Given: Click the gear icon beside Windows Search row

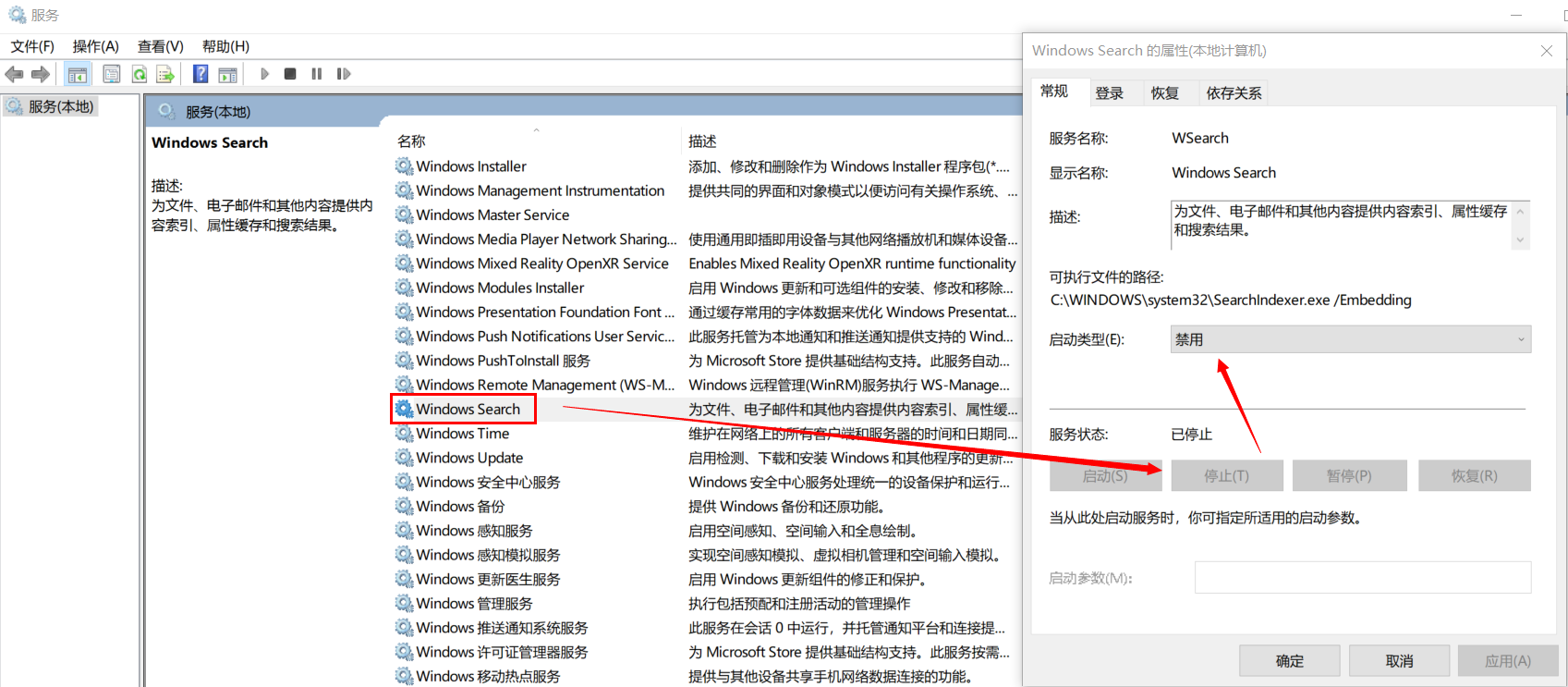Looking at the screenshot, I should (x=404, y=409).
